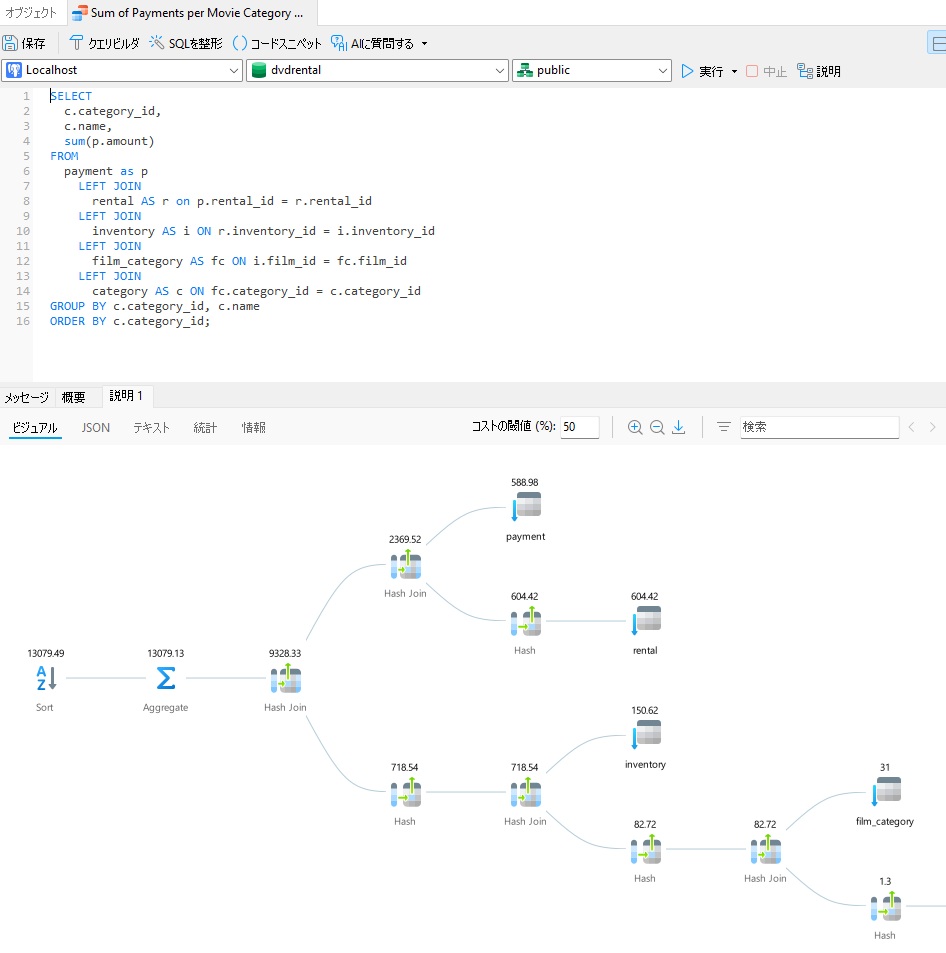This screenshot has width=946, height=953.
Task: Zoom out the explain plan diagram
Action: click(657, 427)
